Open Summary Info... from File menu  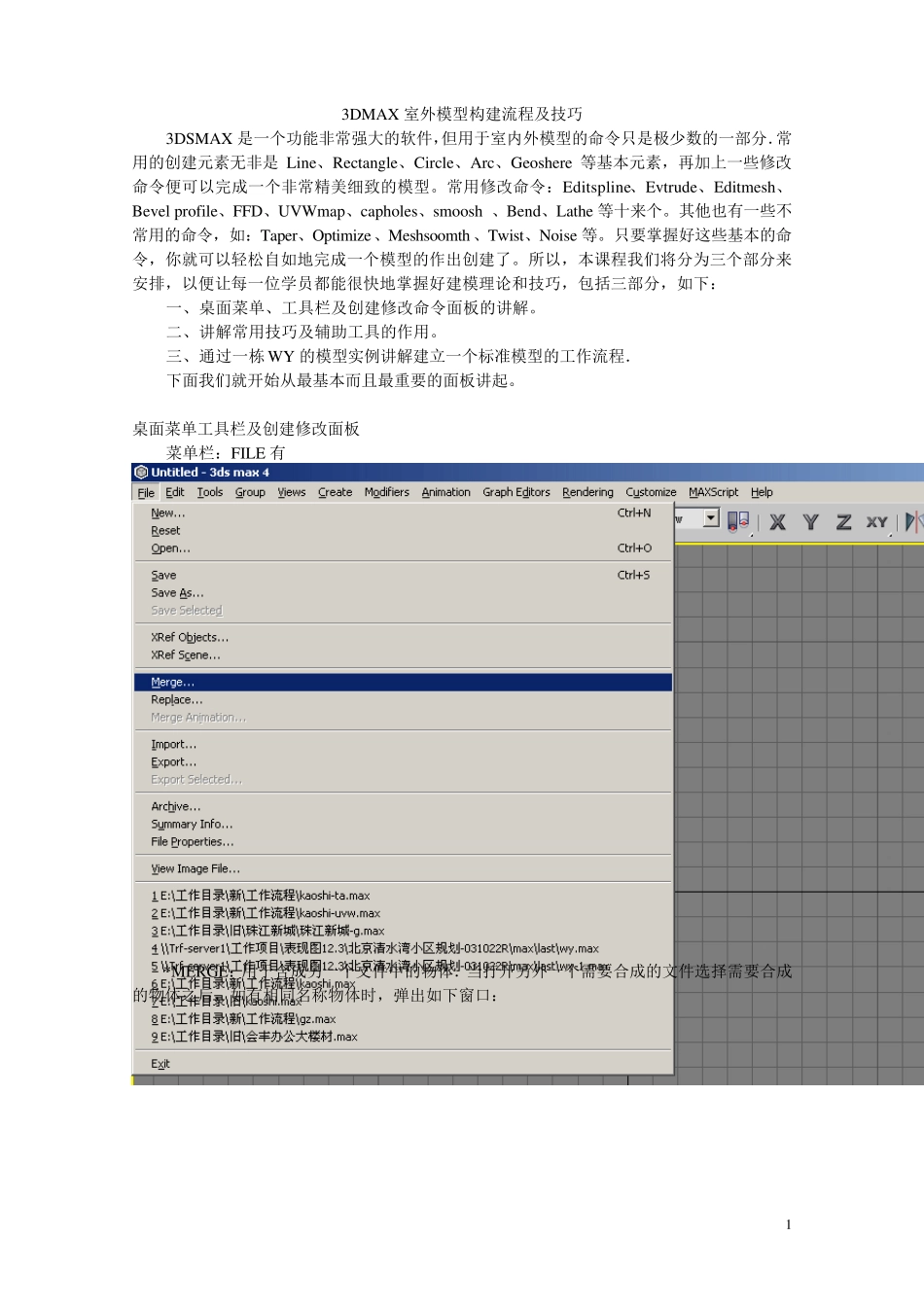tap(403, 825)
